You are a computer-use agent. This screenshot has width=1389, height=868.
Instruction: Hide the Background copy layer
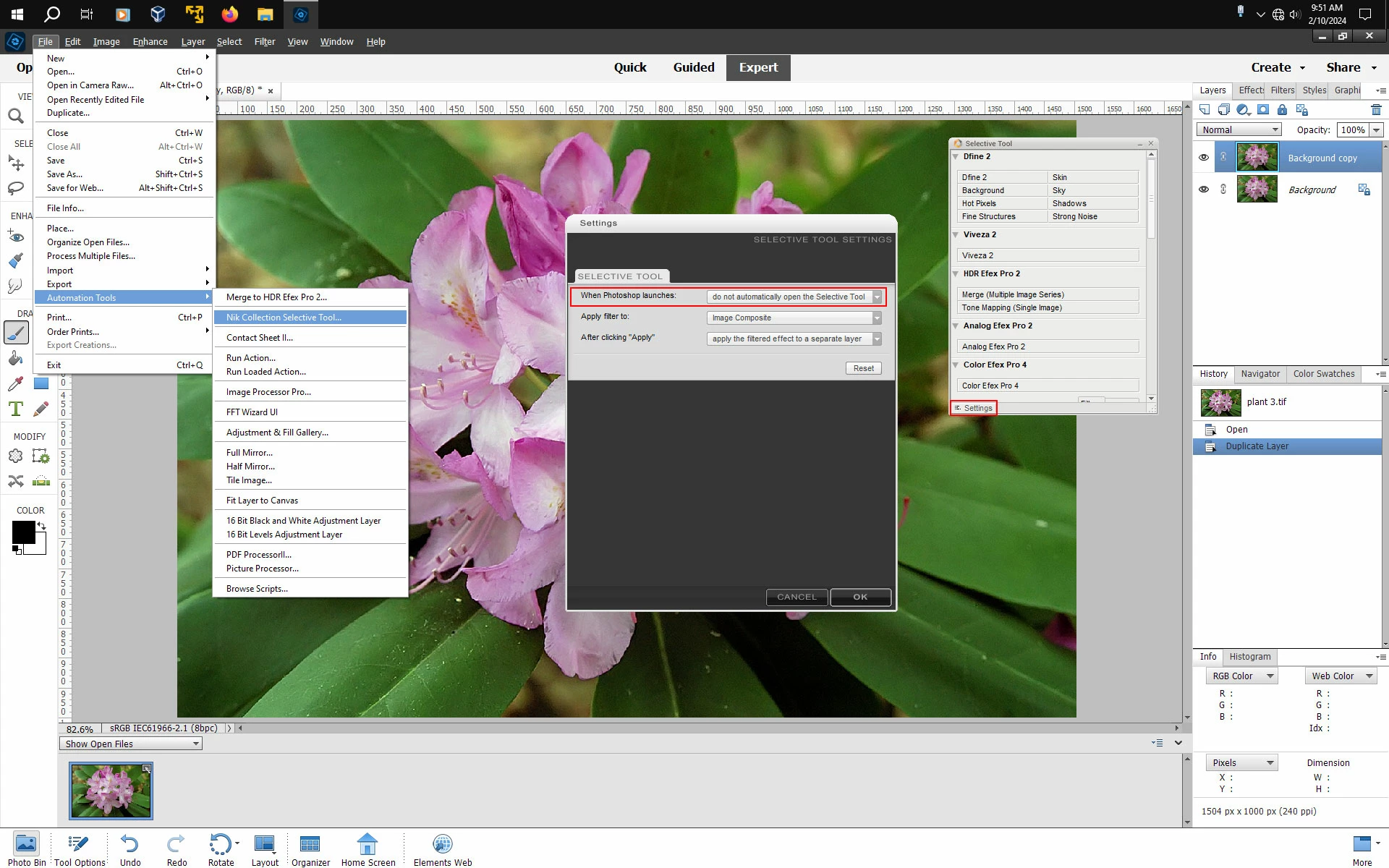[1204, 158]
